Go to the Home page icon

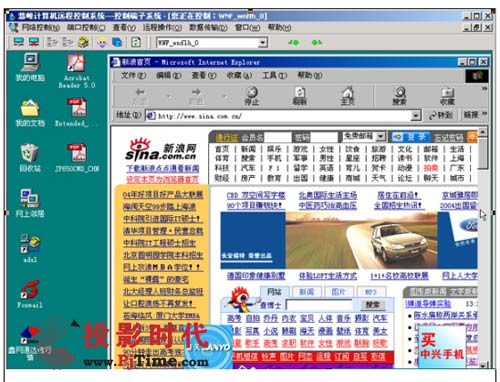(x=347, y=96)
